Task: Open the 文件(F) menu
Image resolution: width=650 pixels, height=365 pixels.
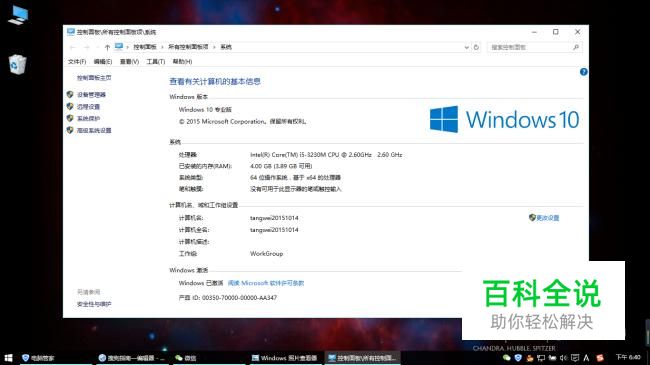Action: click(x=77, y=61)
